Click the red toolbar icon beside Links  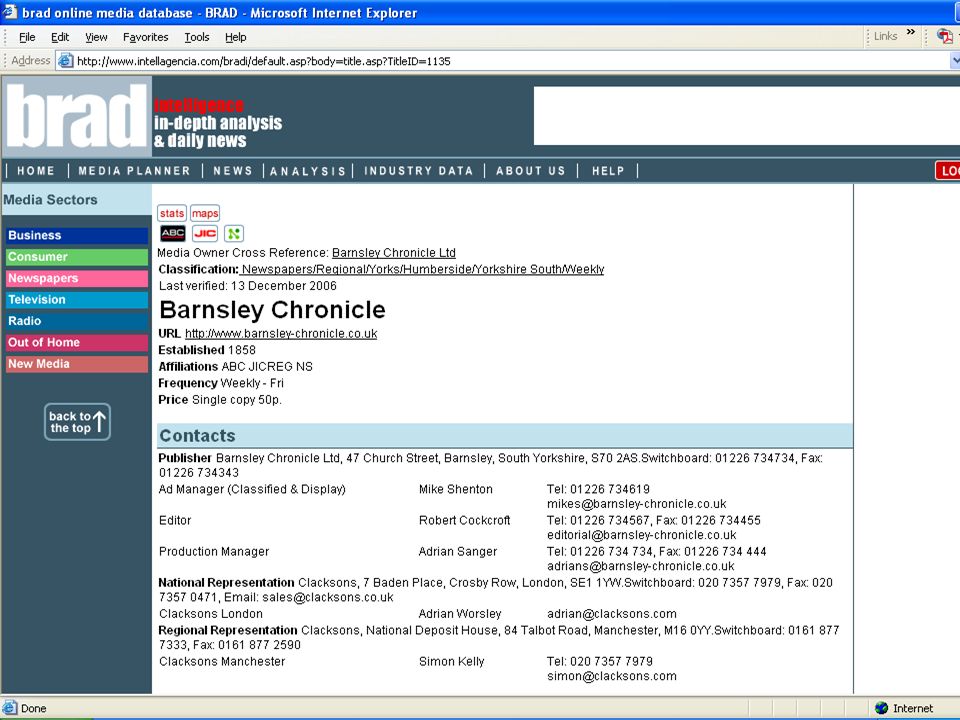[945, 36]
